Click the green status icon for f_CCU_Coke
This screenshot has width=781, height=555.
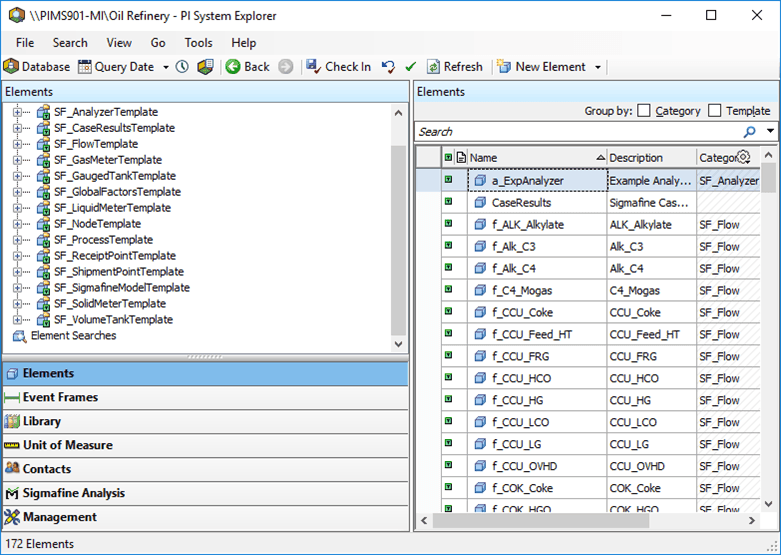coord(448,311)
